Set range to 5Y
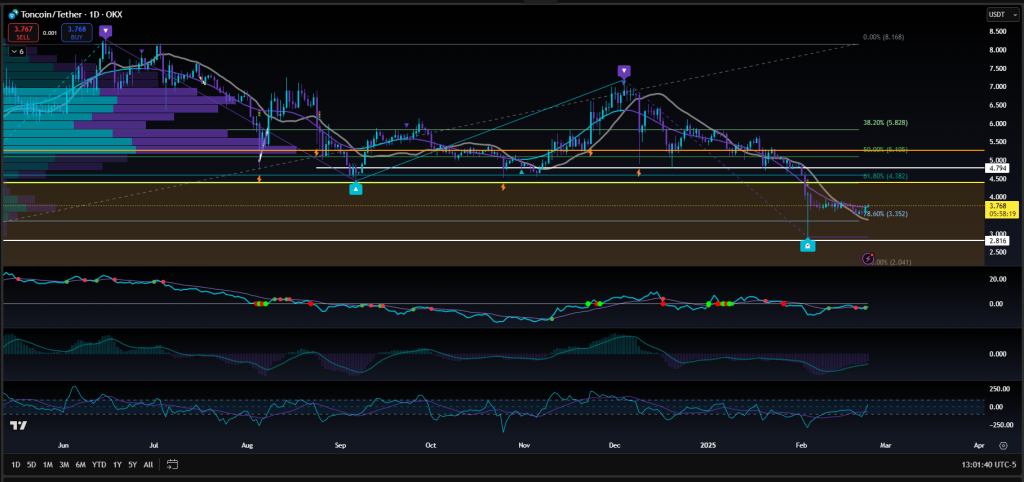Screen dimensions: 1024x482 point(133,465)
